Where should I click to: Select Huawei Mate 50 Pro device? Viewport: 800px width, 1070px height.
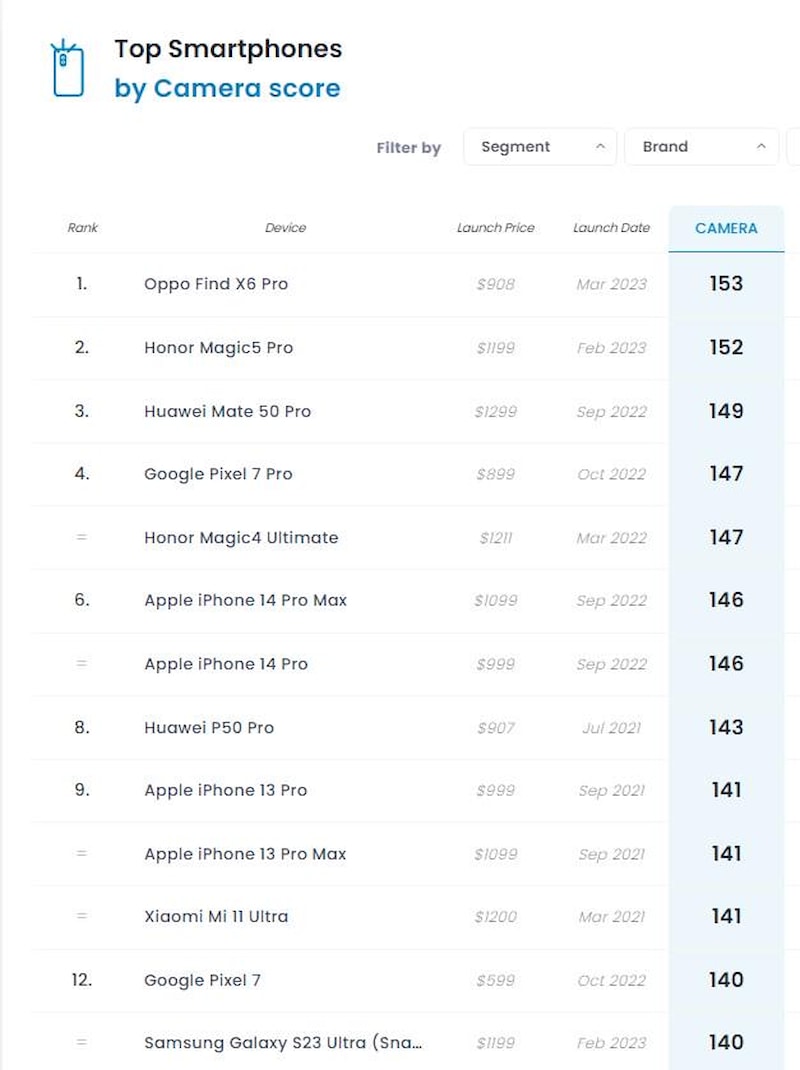(228, 411)
